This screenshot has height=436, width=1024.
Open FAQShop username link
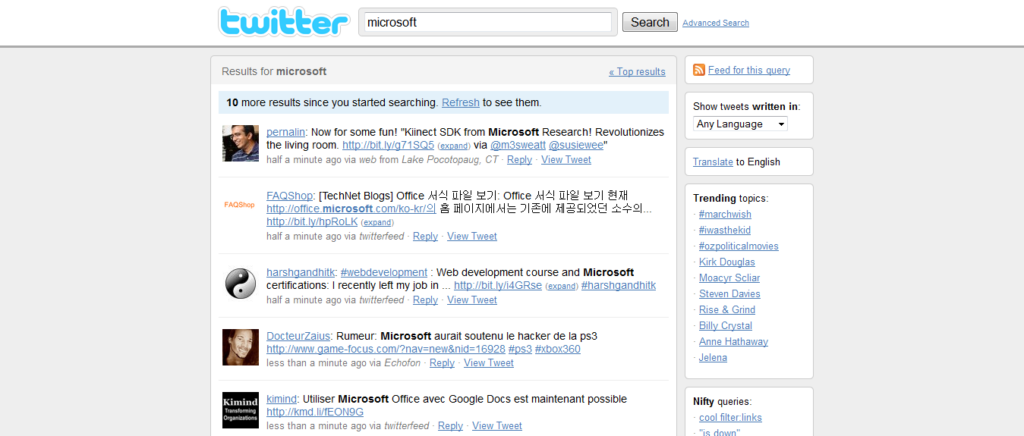290,195
